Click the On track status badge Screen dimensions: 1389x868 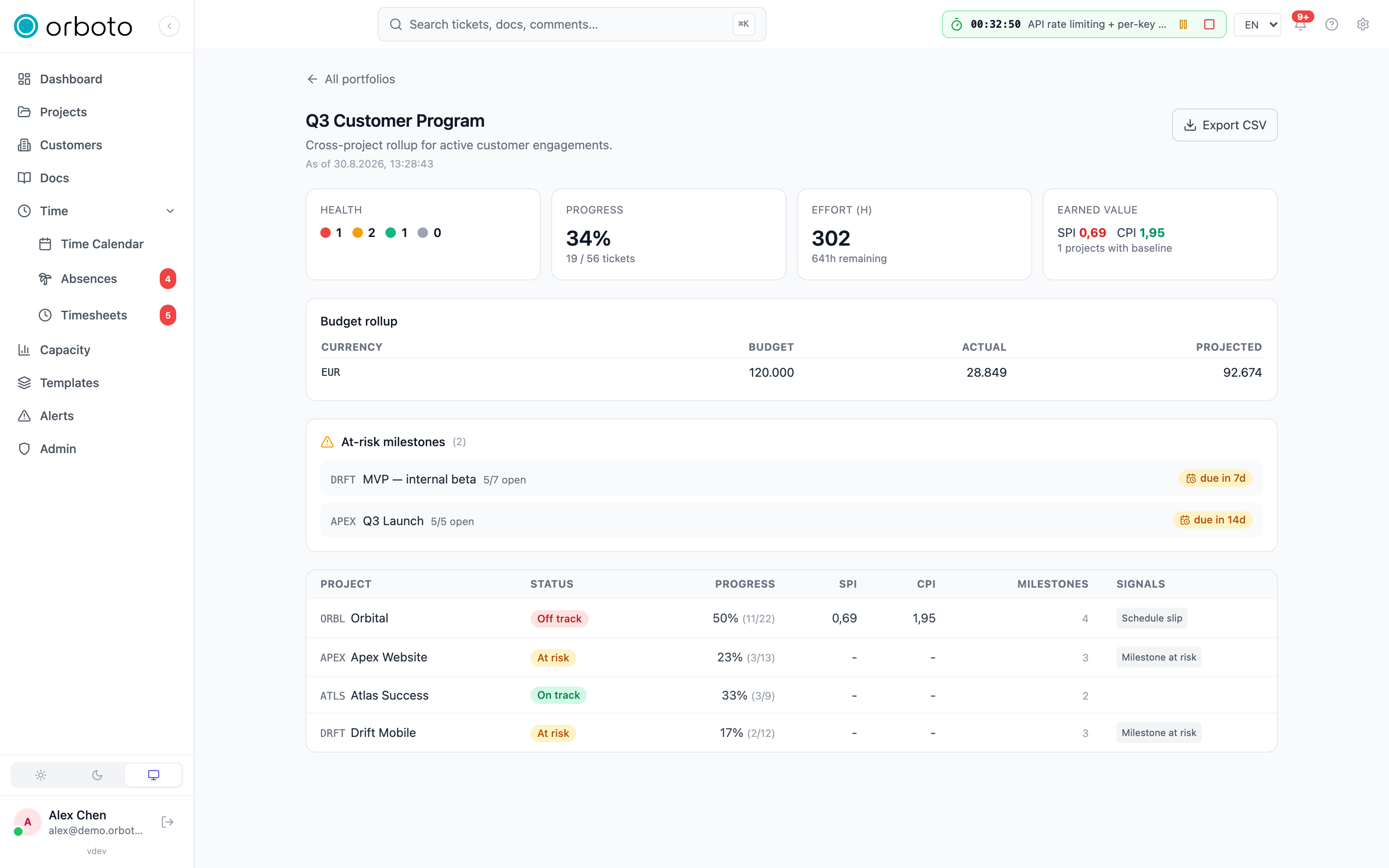coord(559,695)
